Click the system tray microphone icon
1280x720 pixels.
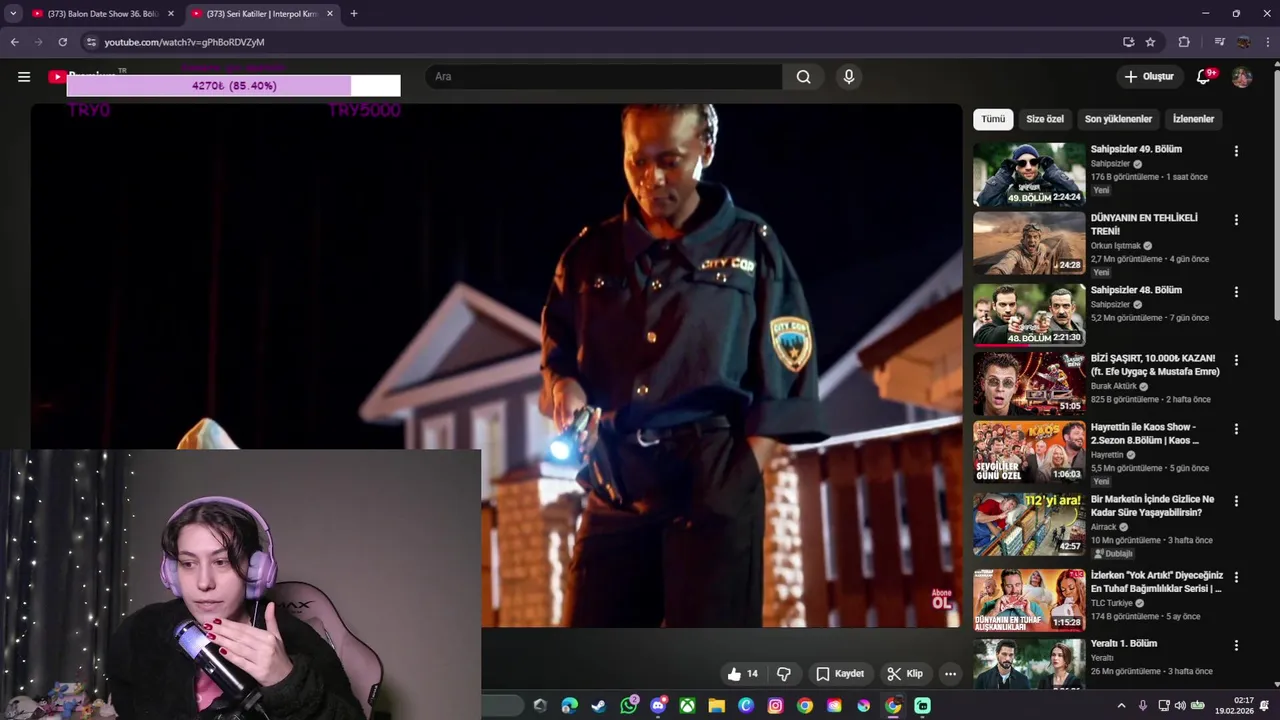pyautogui.click(x=1143, y=706)
